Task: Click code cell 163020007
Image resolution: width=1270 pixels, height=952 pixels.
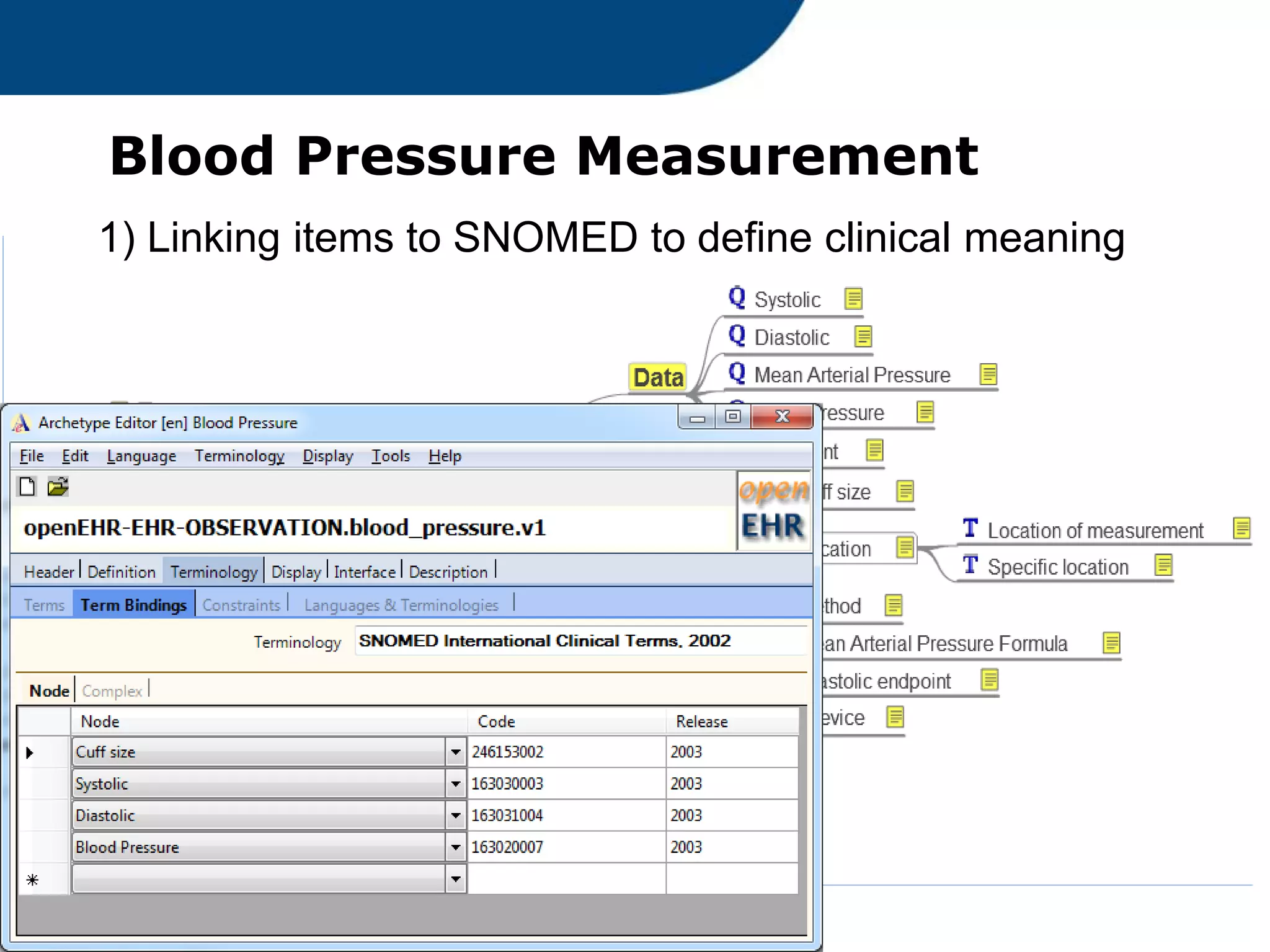Action: pos(567,847)
